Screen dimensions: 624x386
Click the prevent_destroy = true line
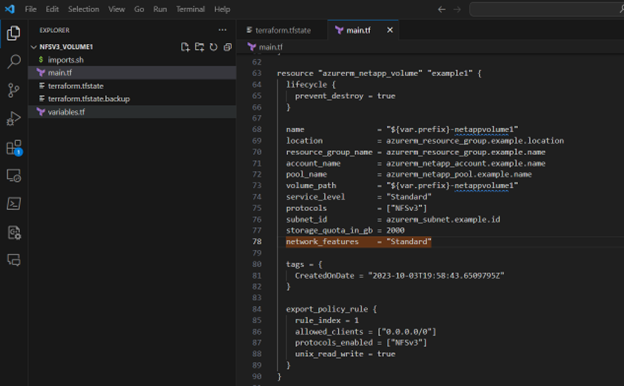click(x=345, y=96)
